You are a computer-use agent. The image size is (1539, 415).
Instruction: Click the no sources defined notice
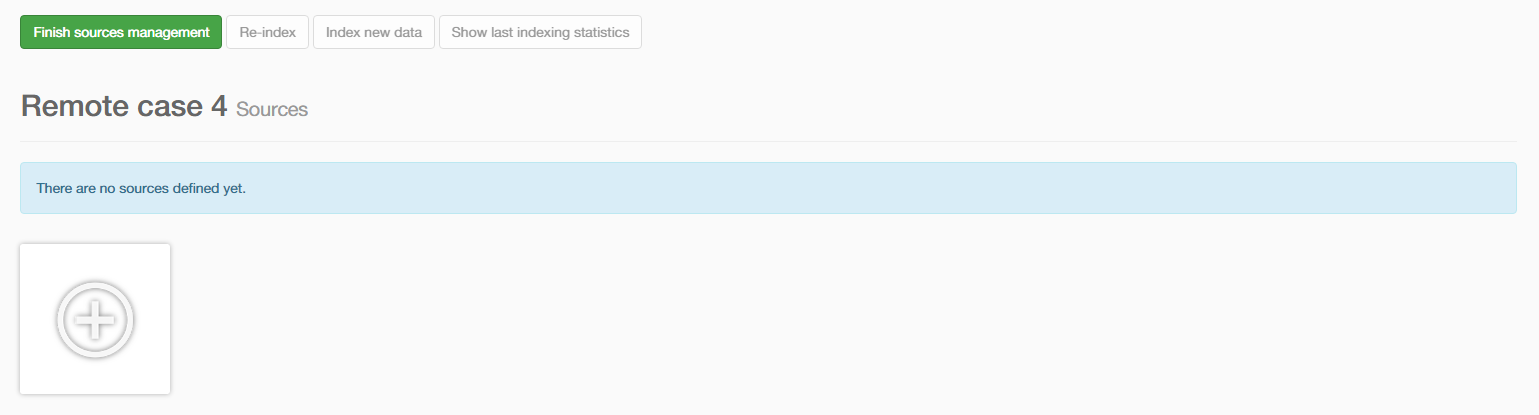pos(141,188)
